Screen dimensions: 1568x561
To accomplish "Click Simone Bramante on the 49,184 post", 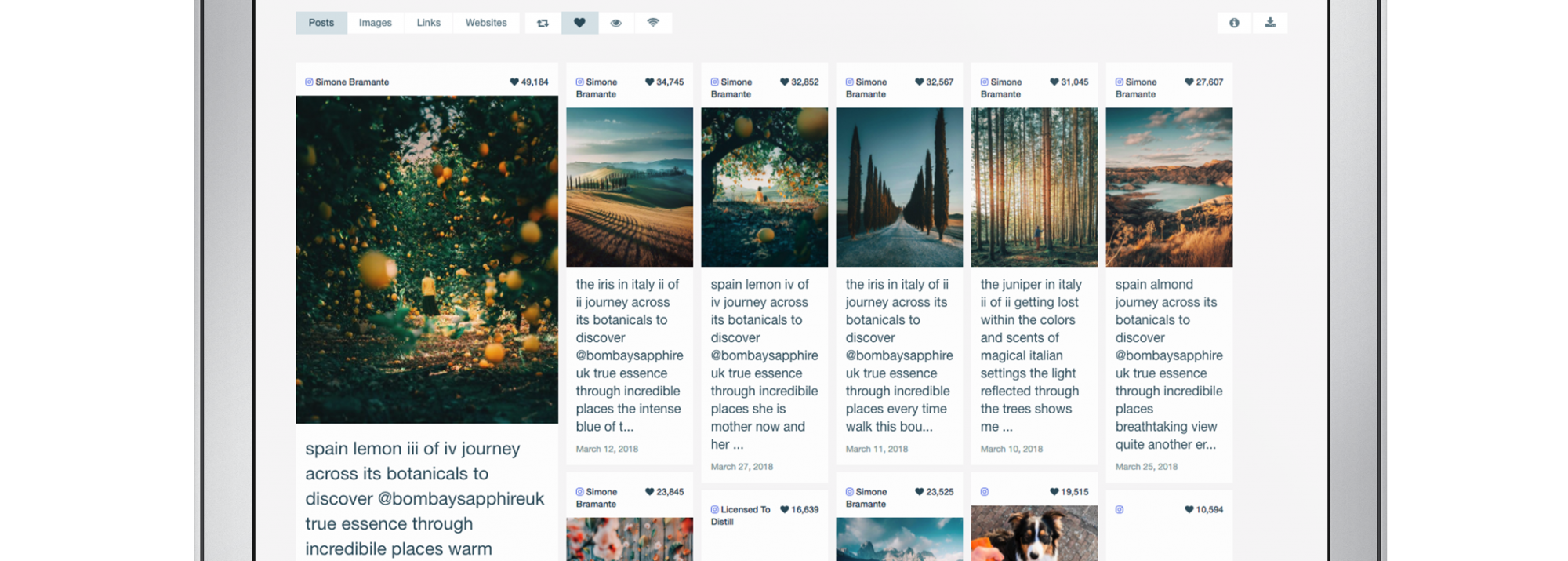I will click(x=352, y=82).
